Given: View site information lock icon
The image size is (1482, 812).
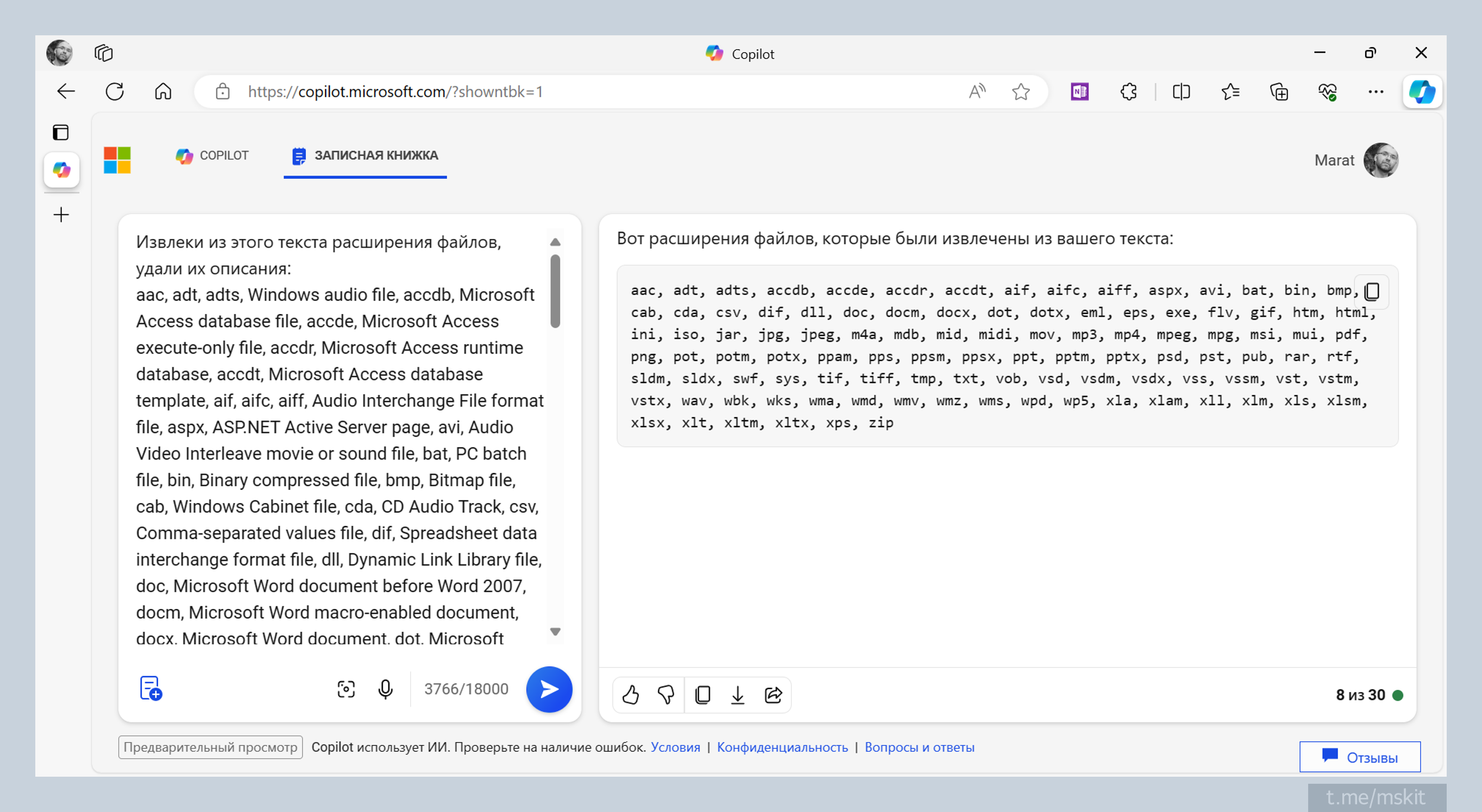Looking at the screenshot, I should point(223,91).
